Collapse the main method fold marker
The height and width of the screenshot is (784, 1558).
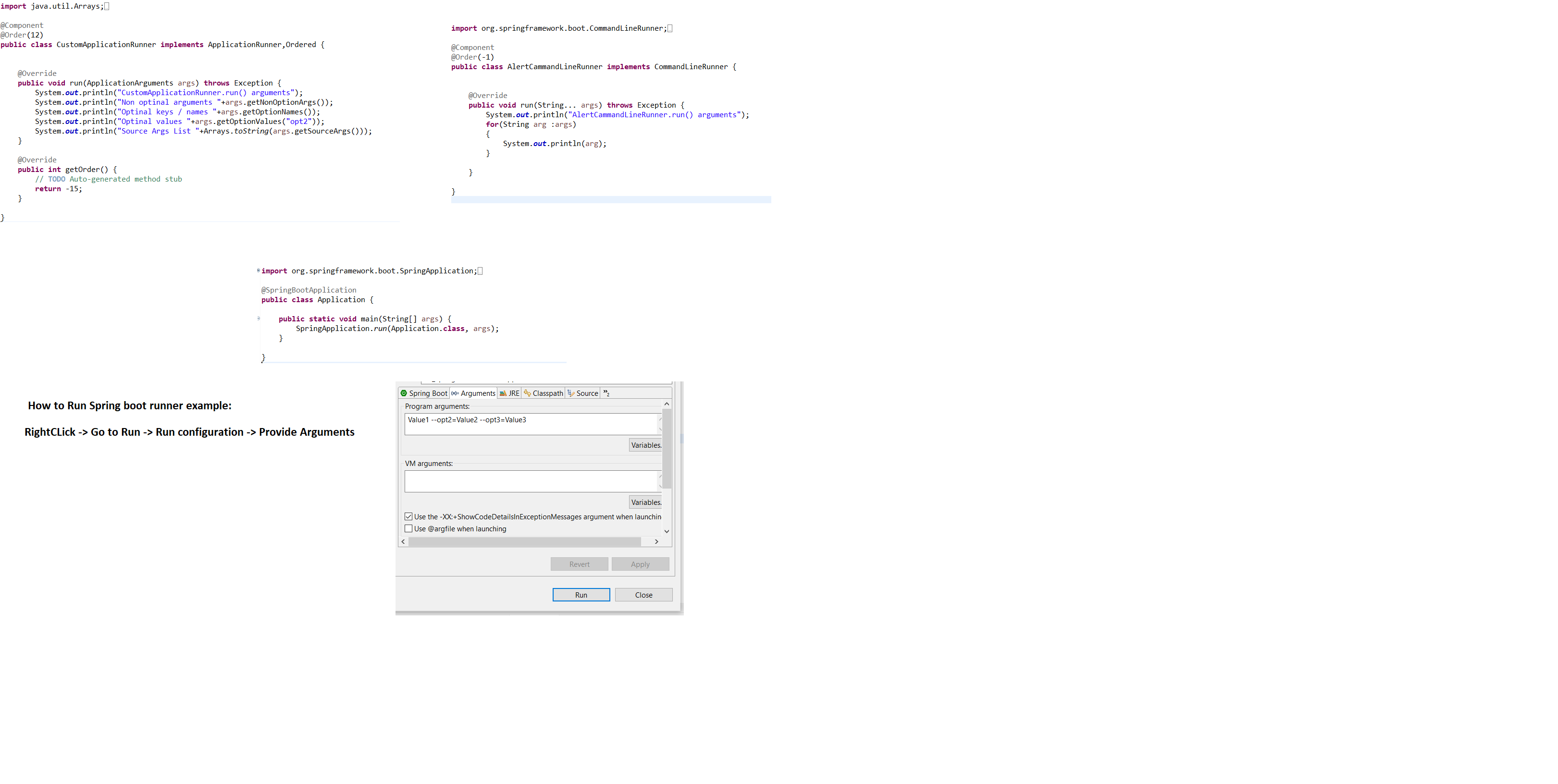[x=259, y=318]
